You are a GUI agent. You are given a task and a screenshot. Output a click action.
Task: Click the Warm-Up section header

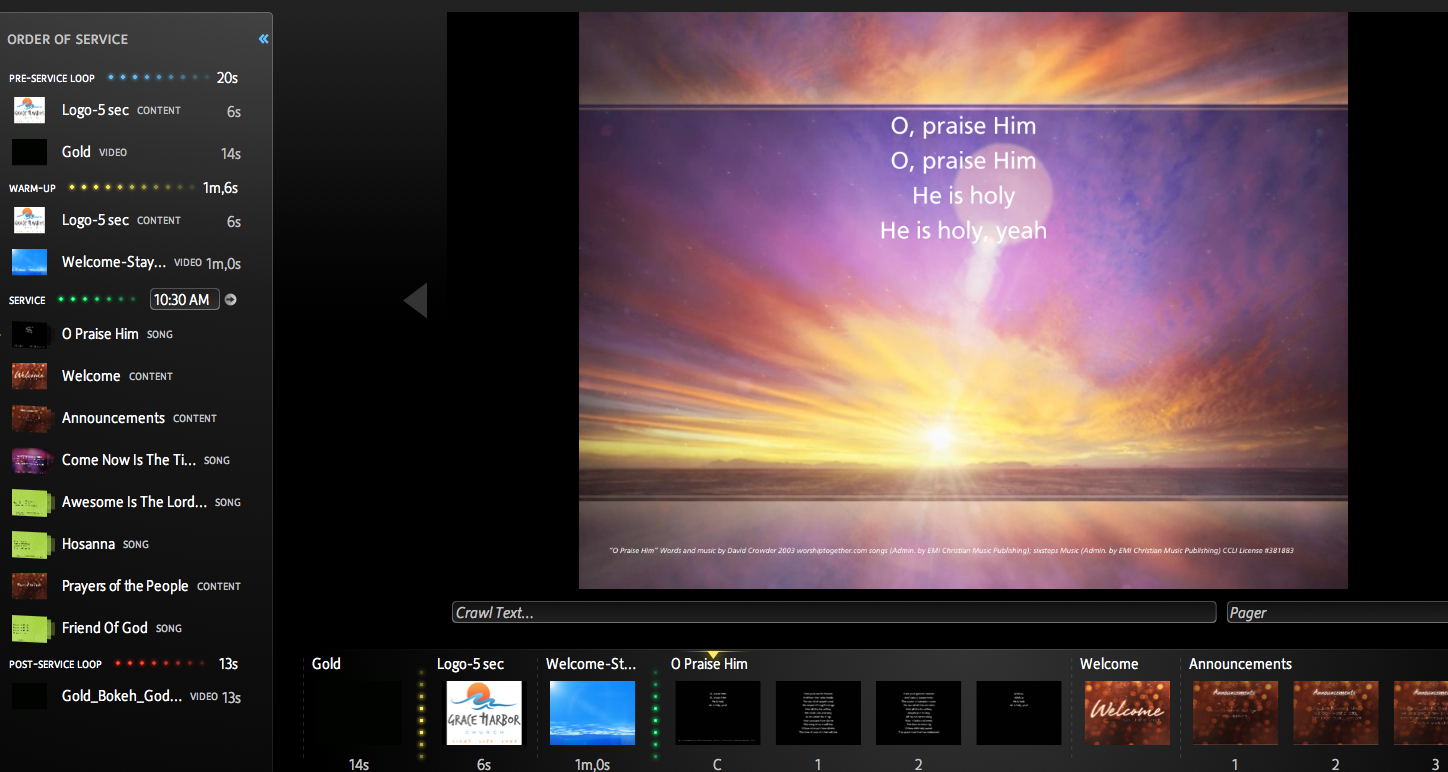coord(32,188)
